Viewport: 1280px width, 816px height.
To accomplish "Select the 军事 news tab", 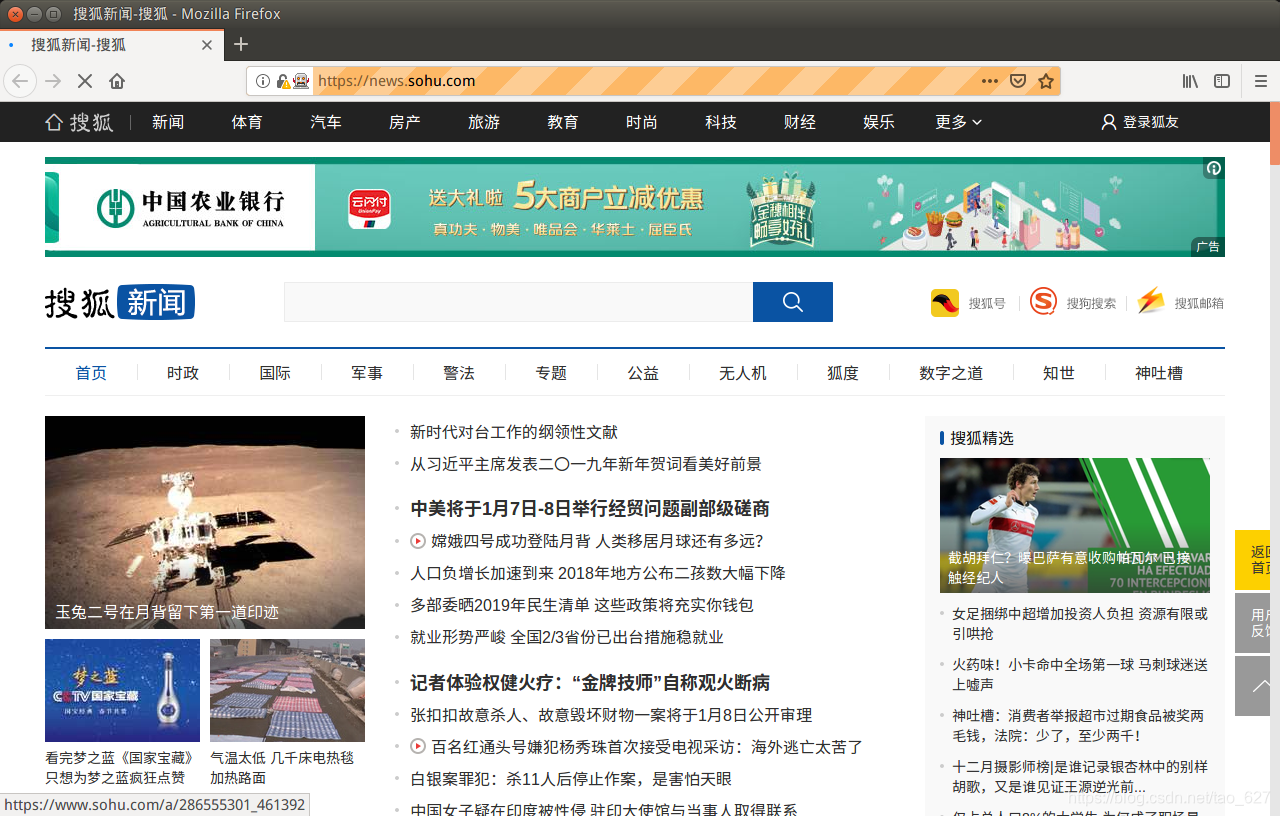I will click(367, 373).
